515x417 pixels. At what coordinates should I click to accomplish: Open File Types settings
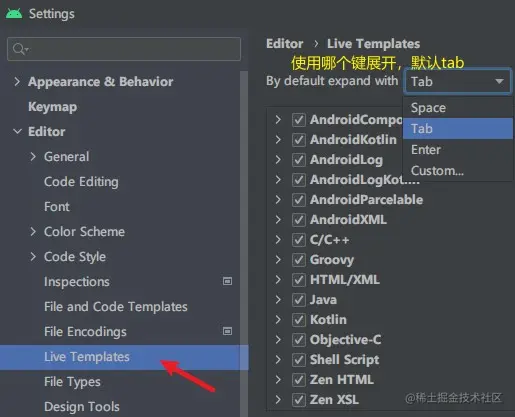coord(72,382)
